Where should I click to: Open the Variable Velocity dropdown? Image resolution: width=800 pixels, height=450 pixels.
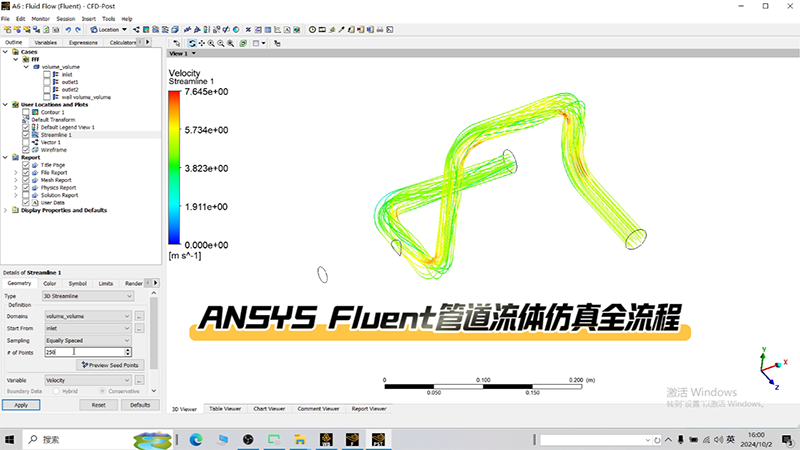[88, 380]
